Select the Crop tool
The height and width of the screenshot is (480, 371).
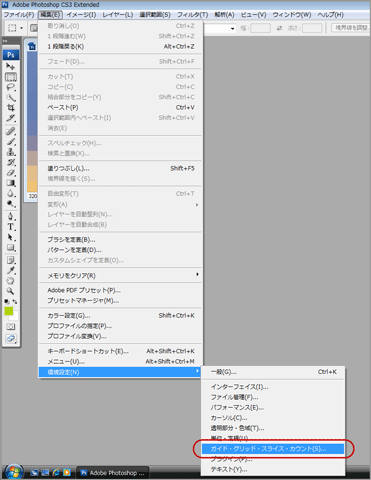(x=11, y=108)
